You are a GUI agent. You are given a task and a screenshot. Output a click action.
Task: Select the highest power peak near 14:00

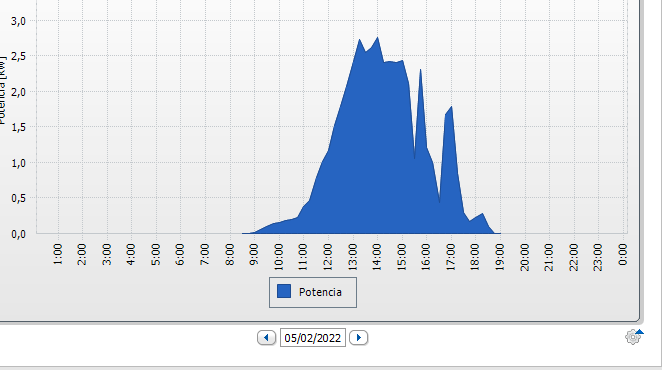pyautogui.click(x=377, y=38)
